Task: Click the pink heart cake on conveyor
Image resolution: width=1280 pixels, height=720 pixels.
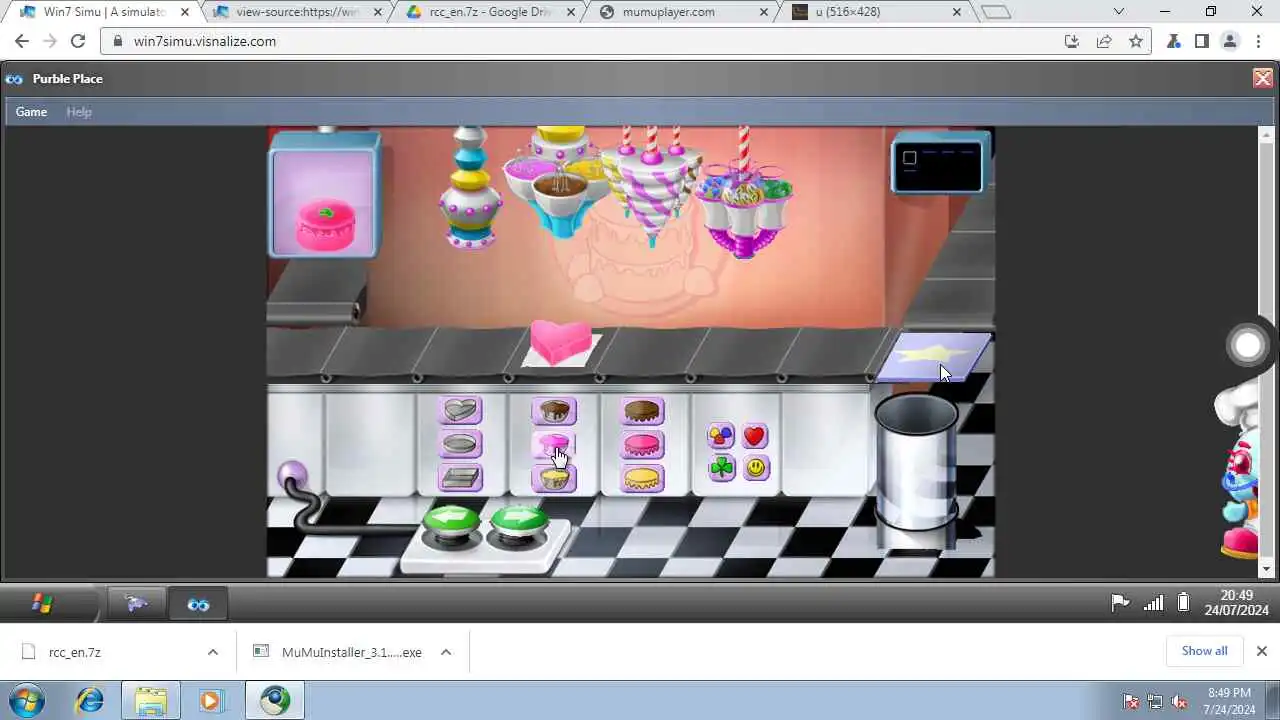Action: pos(560,342)
